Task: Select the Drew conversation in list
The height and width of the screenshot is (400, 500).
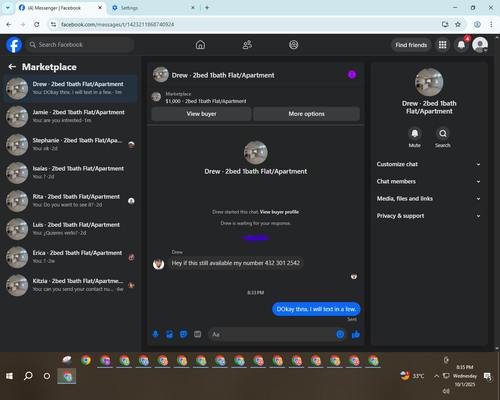Action: pyautogui.click(x=70, y=88)
